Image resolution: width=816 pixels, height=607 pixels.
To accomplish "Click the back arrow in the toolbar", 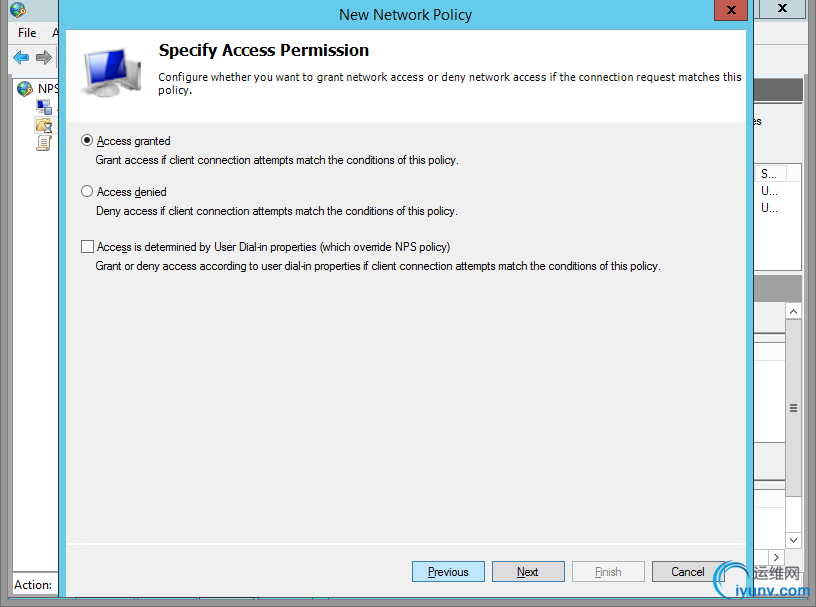I will tap(21, 58).
